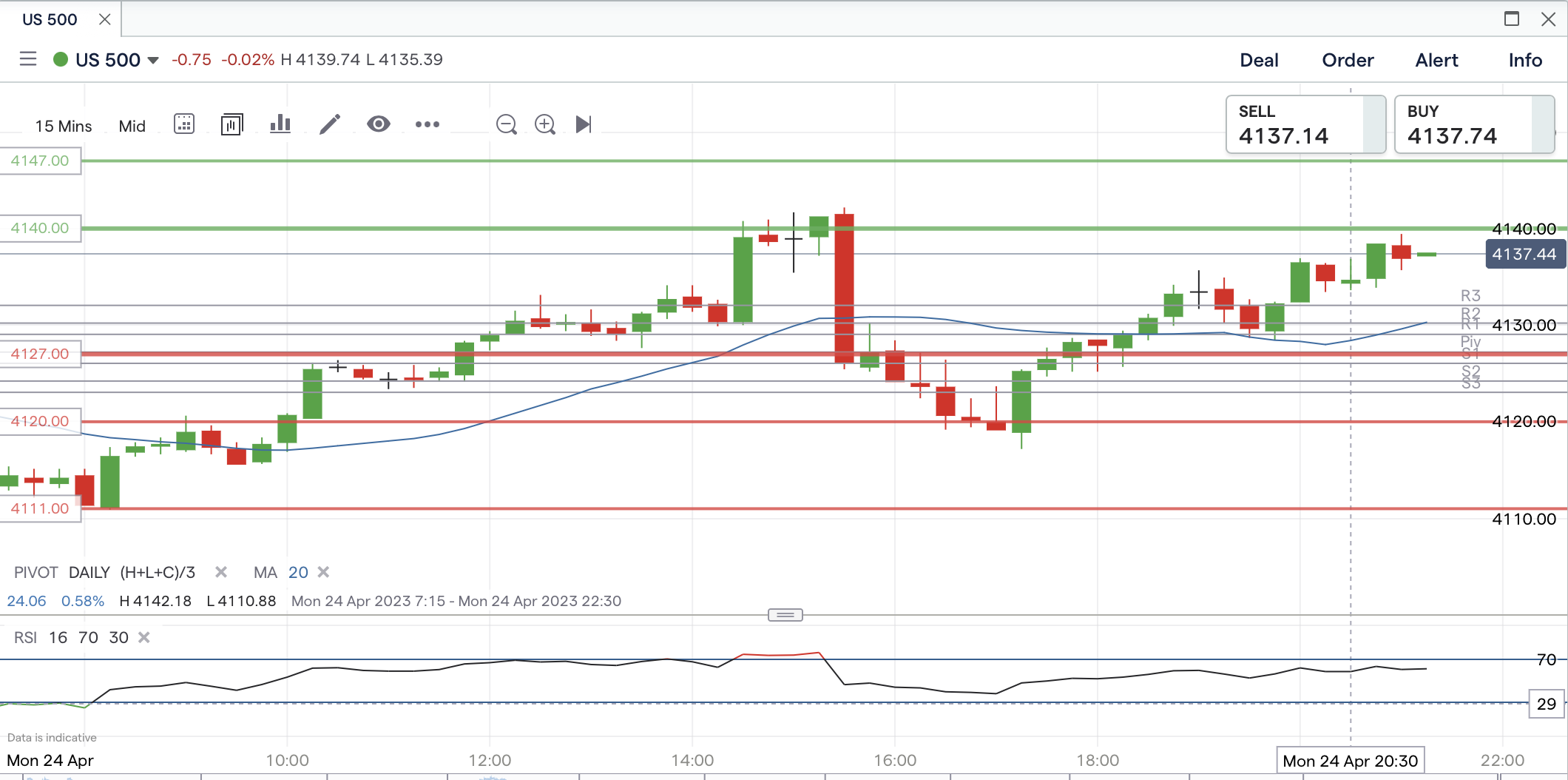Change the 15 Mins timeframe
The image size is (1568, 780).
coord(64,126)
